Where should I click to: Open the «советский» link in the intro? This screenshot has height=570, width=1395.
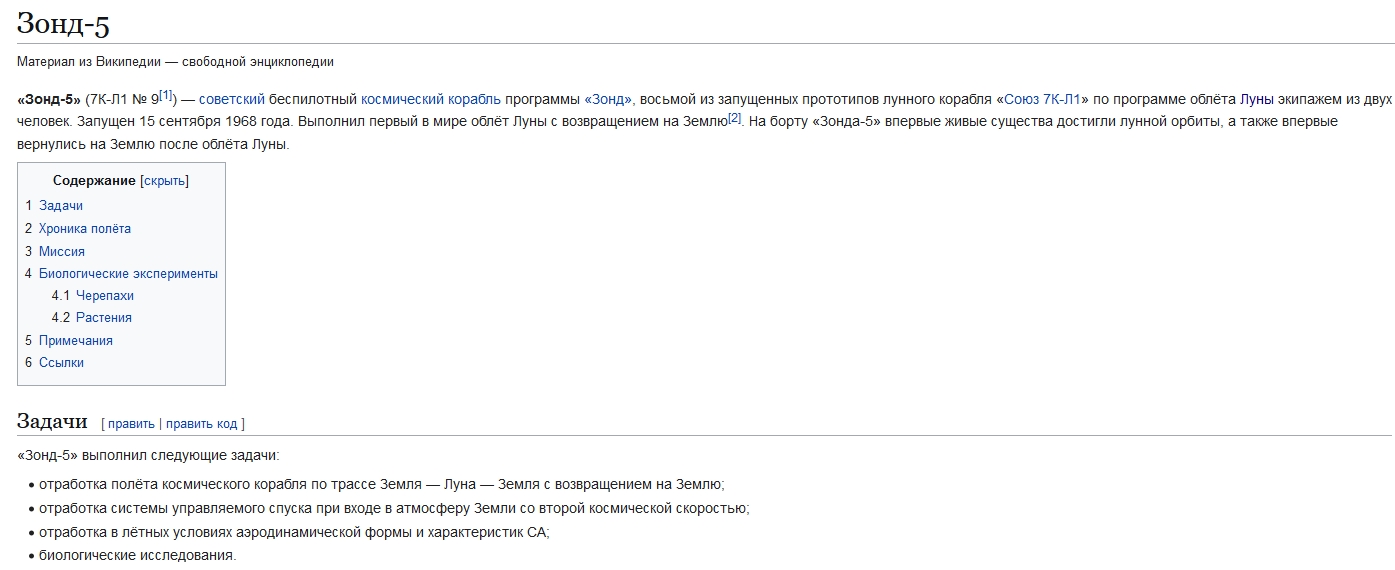pos(232,99)
